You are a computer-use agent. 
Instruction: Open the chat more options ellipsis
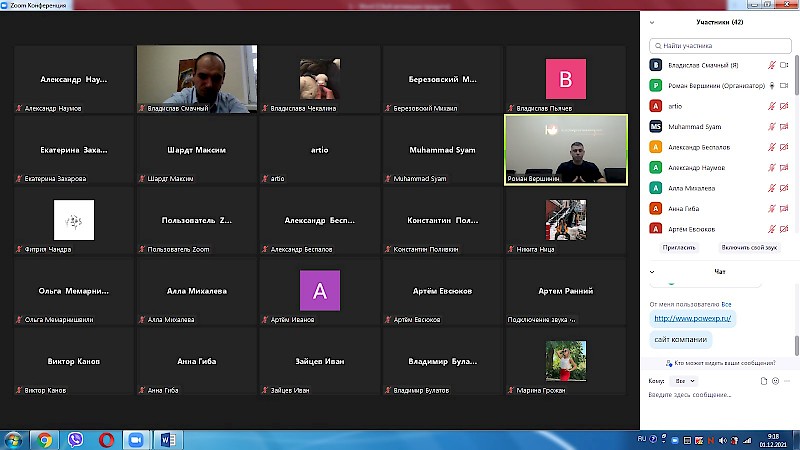coord(788,381)
